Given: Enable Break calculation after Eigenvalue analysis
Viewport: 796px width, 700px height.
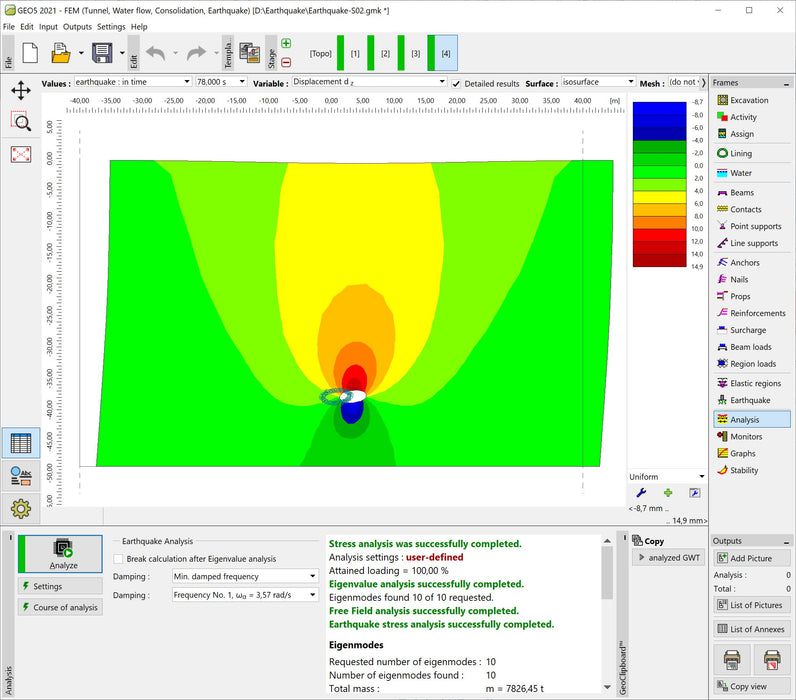Looking at the screenshot, I should point(119,559).
